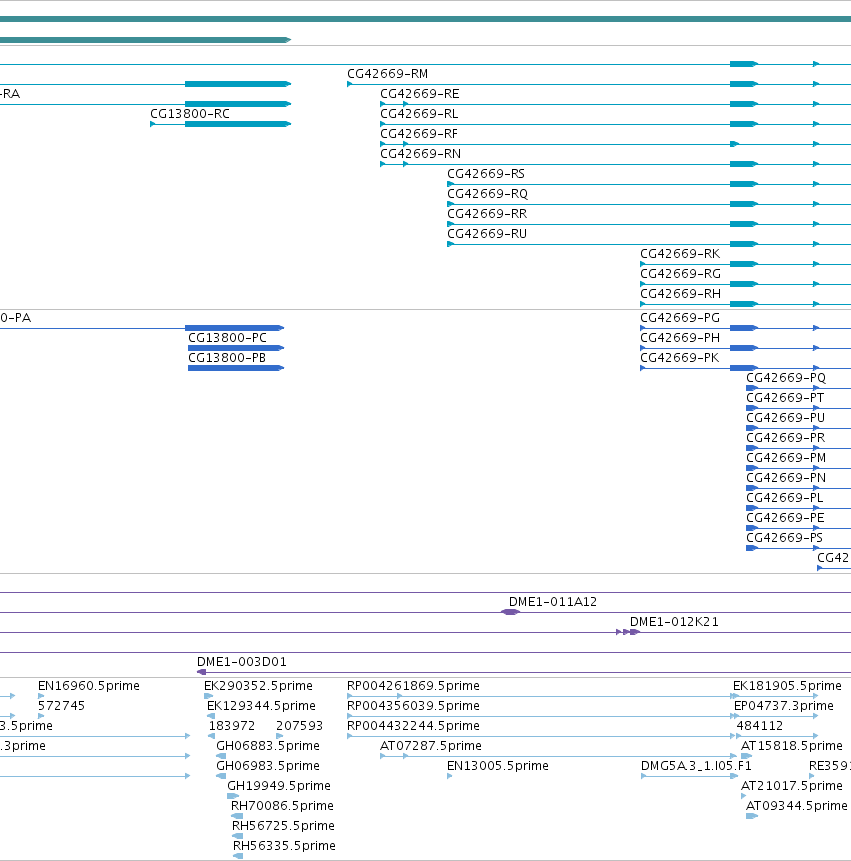Select the CG42669-RF transcript label
The image size is (851, 861).
[418, 134]
